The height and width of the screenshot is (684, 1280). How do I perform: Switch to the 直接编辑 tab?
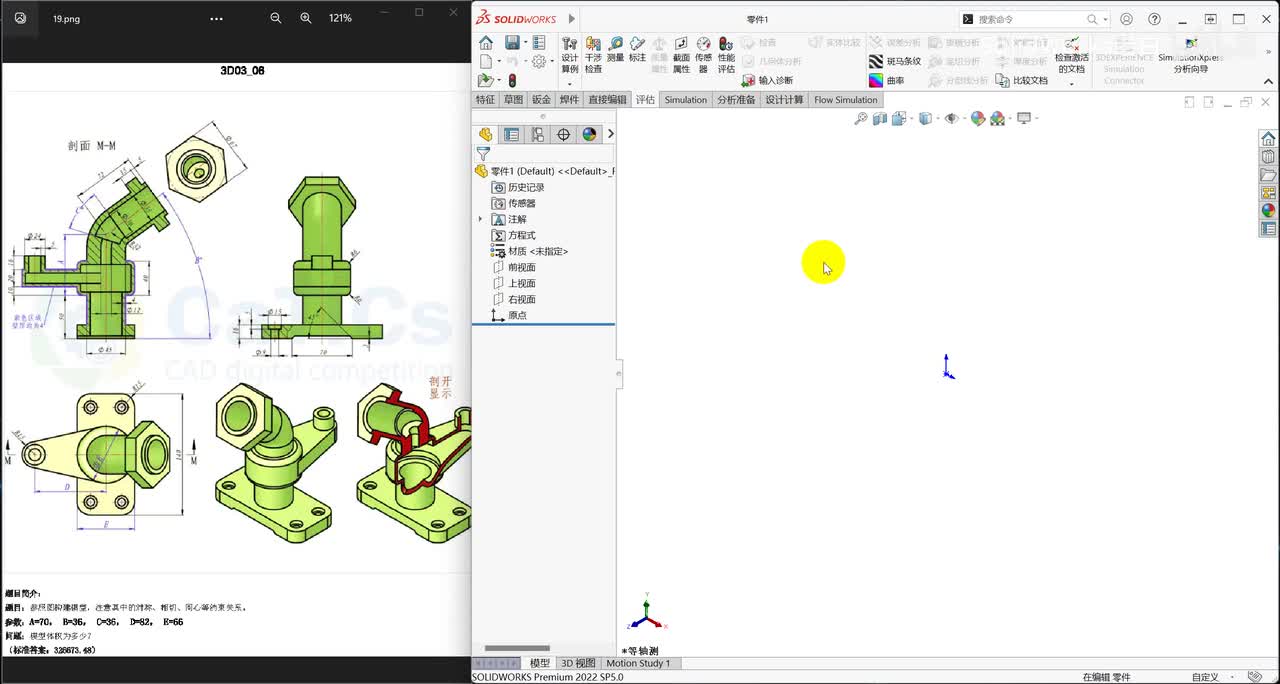607,100
